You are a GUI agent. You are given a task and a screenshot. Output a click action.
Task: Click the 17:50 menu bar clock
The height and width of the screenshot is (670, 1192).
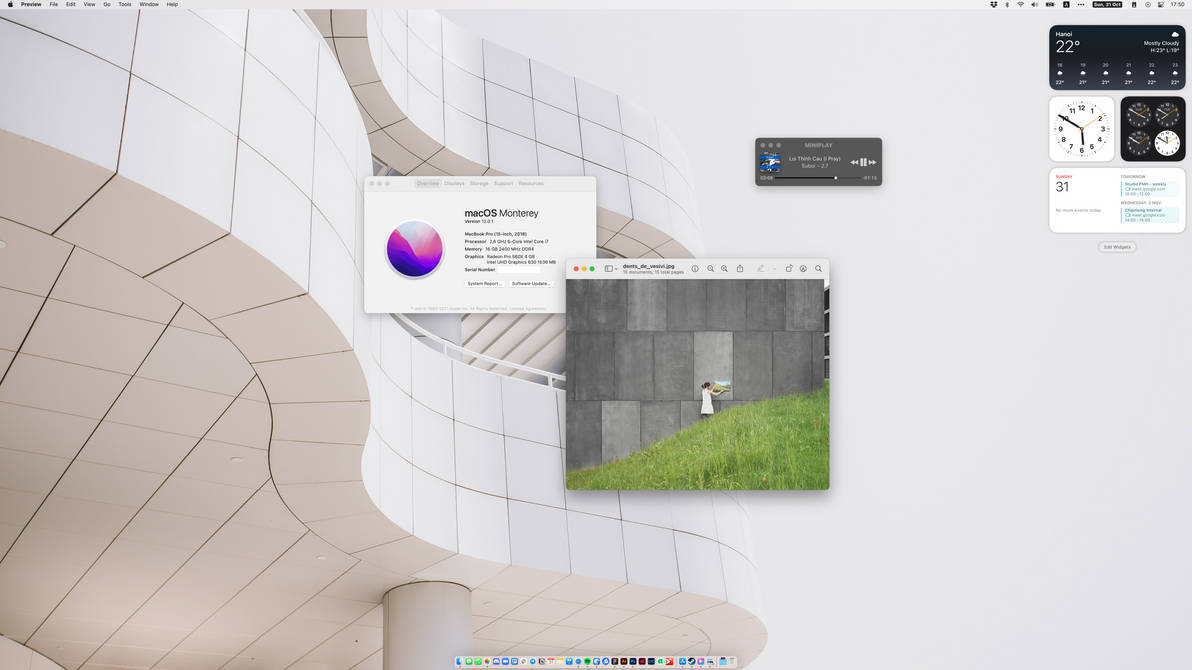tap(1177, 5)
